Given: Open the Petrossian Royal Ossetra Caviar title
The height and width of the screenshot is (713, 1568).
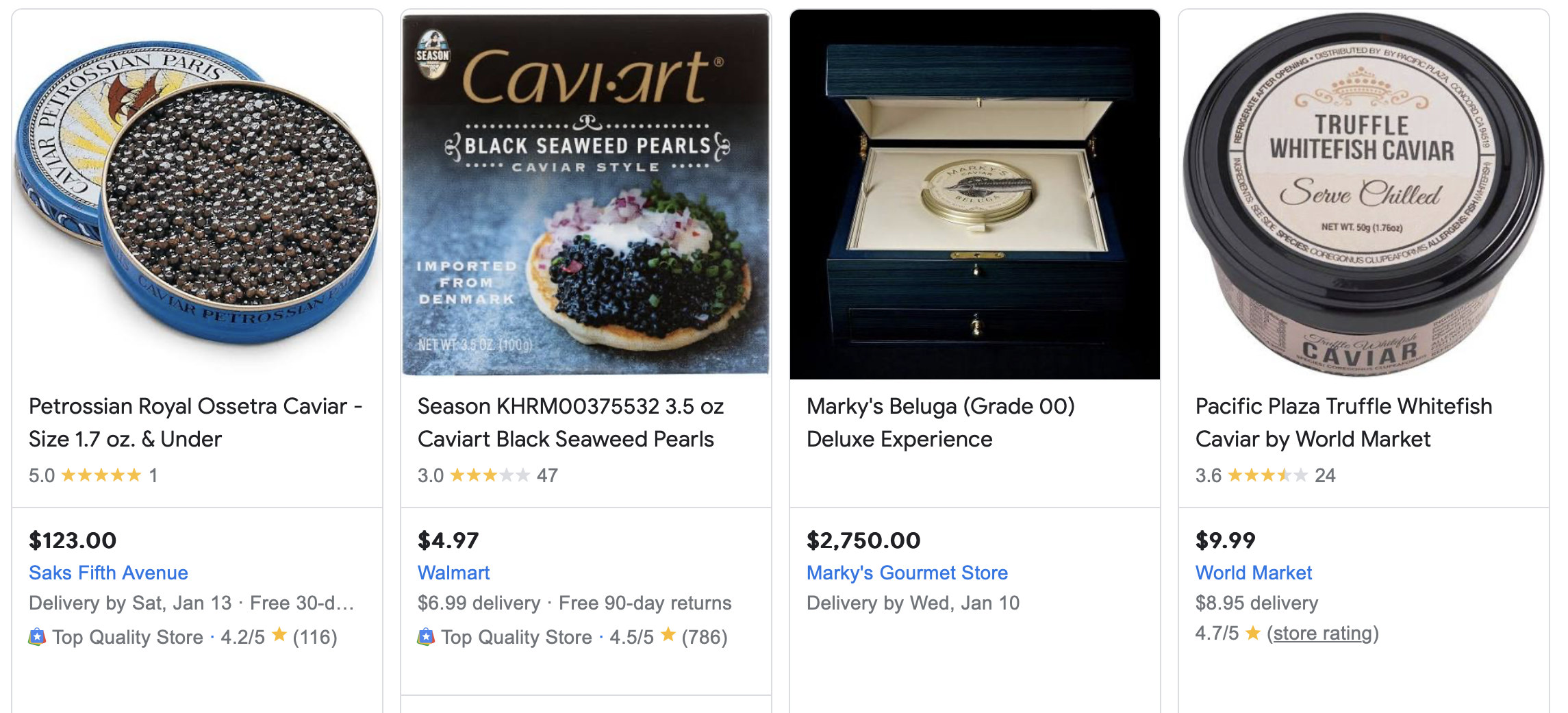Looking at the screenshot, I should click(x=195, y=423).
